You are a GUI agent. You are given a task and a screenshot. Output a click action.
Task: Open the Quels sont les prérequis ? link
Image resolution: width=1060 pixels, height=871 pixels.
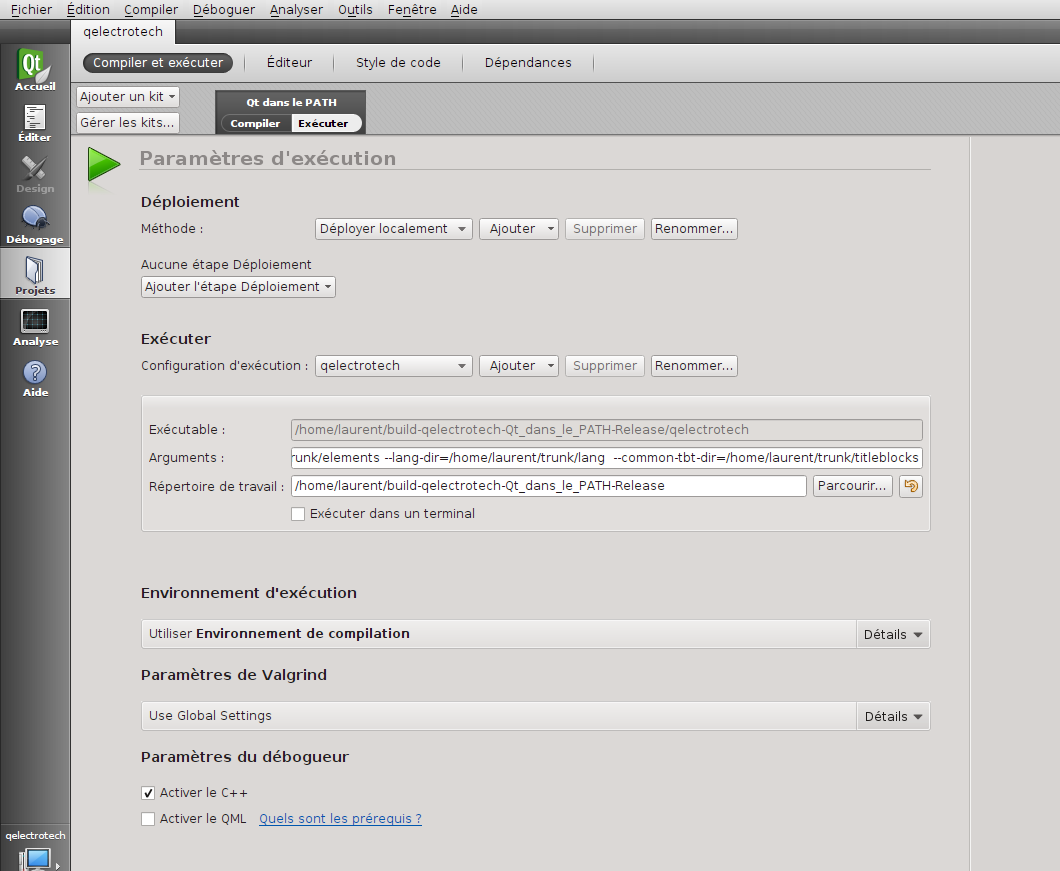[x=340, y=818]
